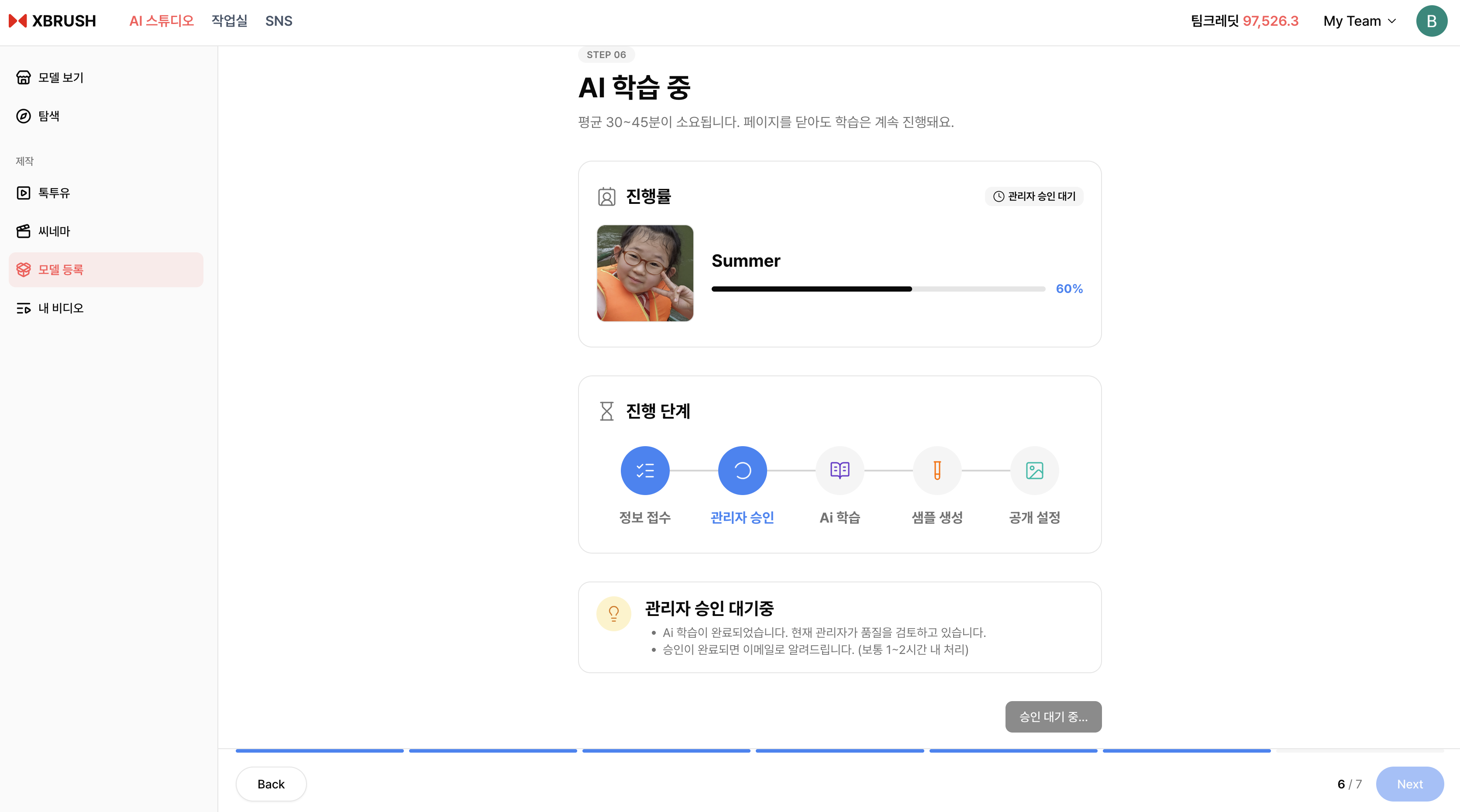Viewport: 1460px width, 812px height.
Task: Click the 진행률 card heading text
Action: coord(648,196)
